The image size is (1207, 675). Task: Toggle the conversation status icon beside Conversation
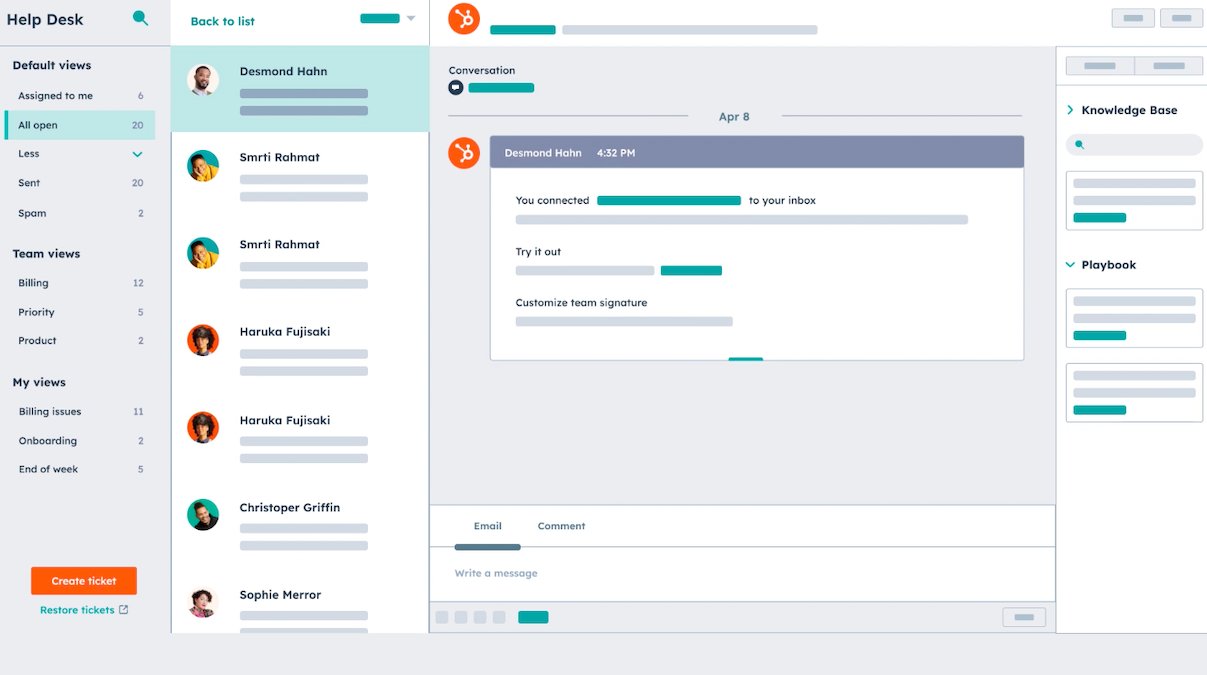pyautogui.click(x=456, y=87)
